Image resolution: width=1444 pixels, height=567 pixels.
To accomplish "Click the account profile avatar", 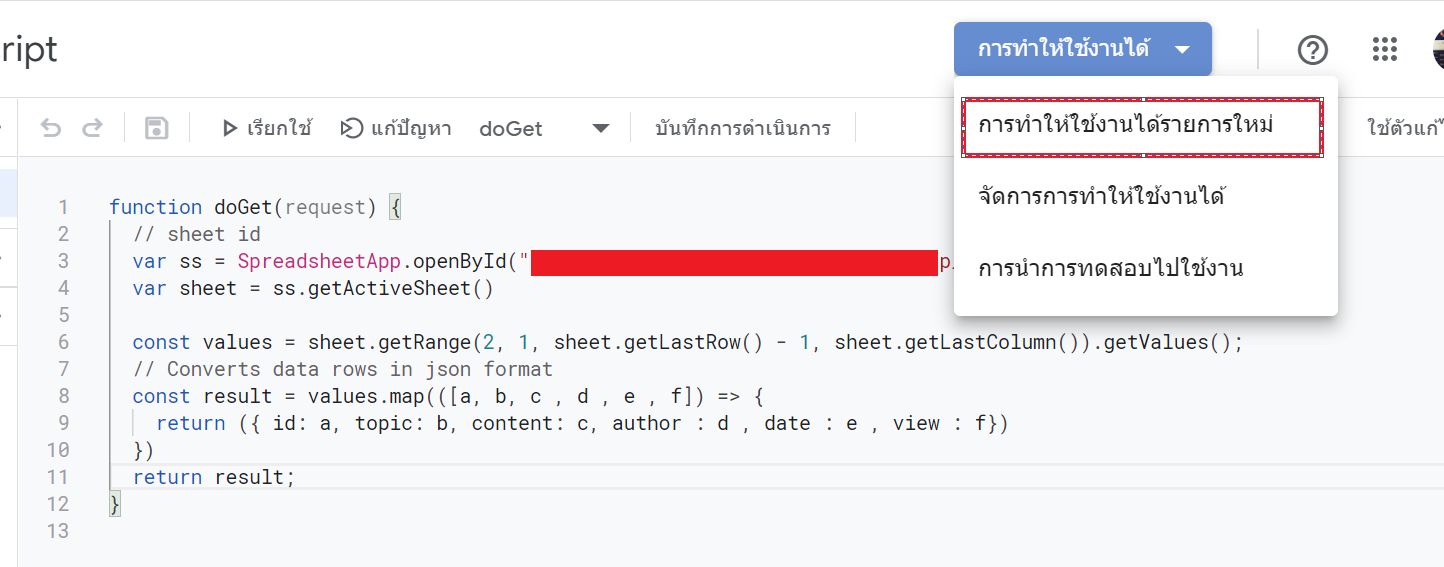I will pos(1438,49).
